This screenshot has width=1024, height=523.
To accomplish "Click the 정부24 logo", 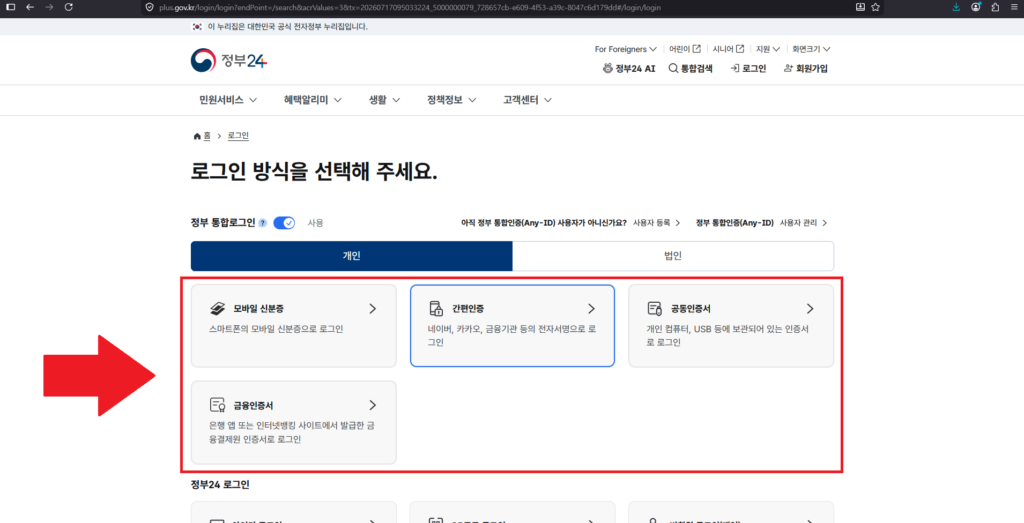I will click(x=229, y=61).
